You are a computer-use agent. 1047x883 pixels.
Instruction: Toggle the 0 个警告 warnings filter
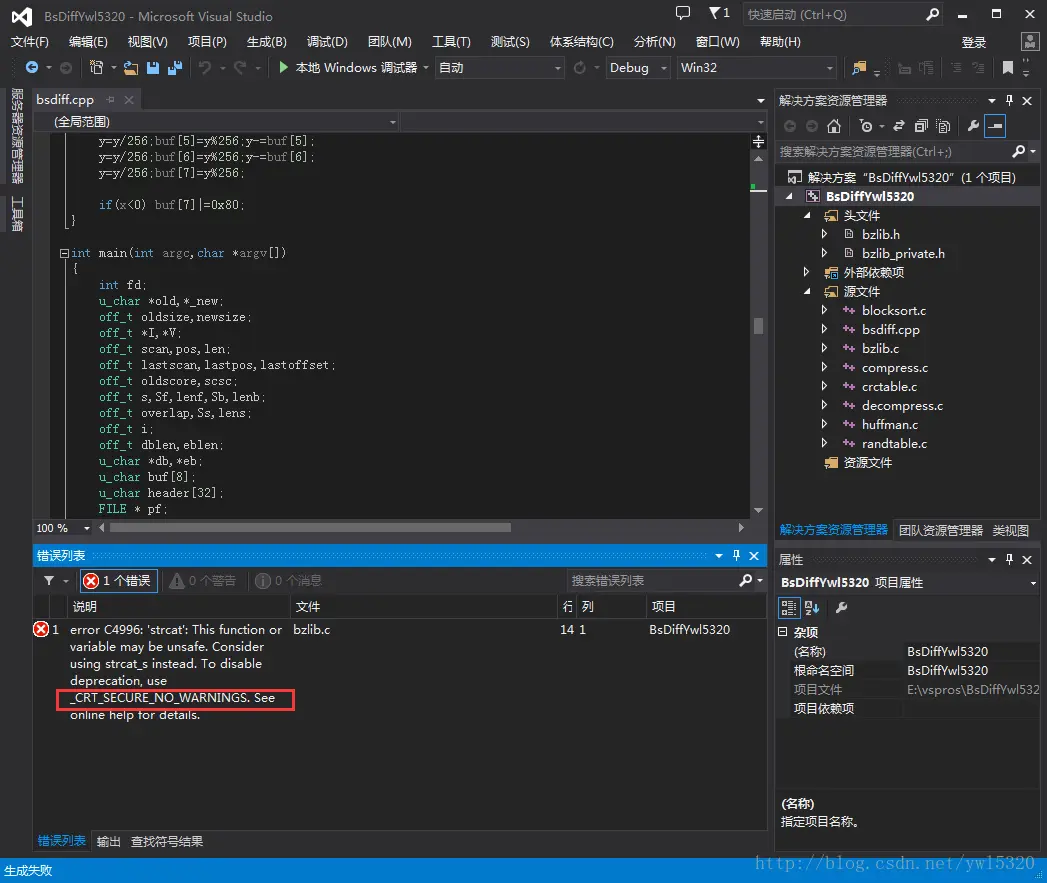(203, 580)
